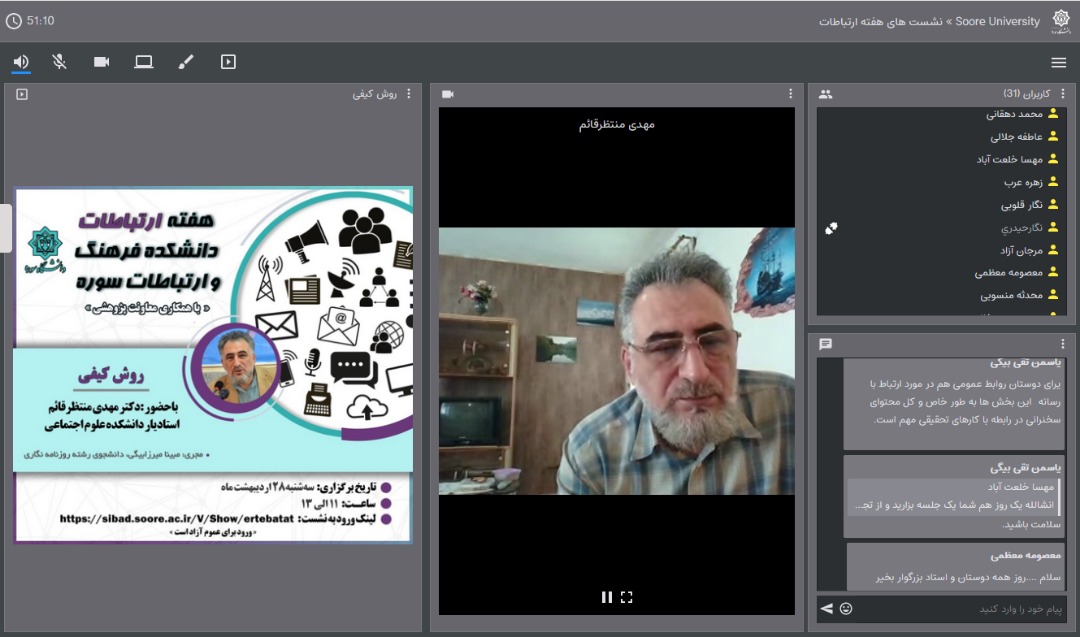Open users panel three-dot options
The image size is (1080, 637).
point(1062,94)
